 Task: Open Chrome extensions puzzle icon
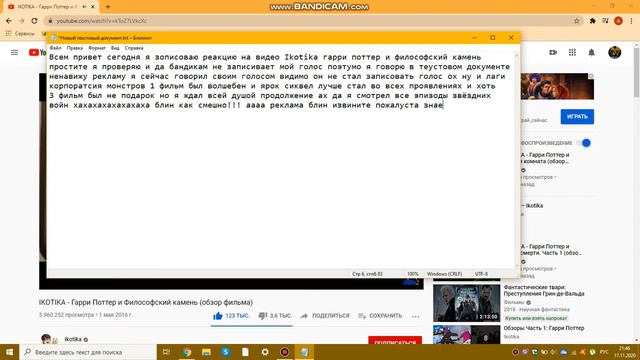(x=592, y=21)
